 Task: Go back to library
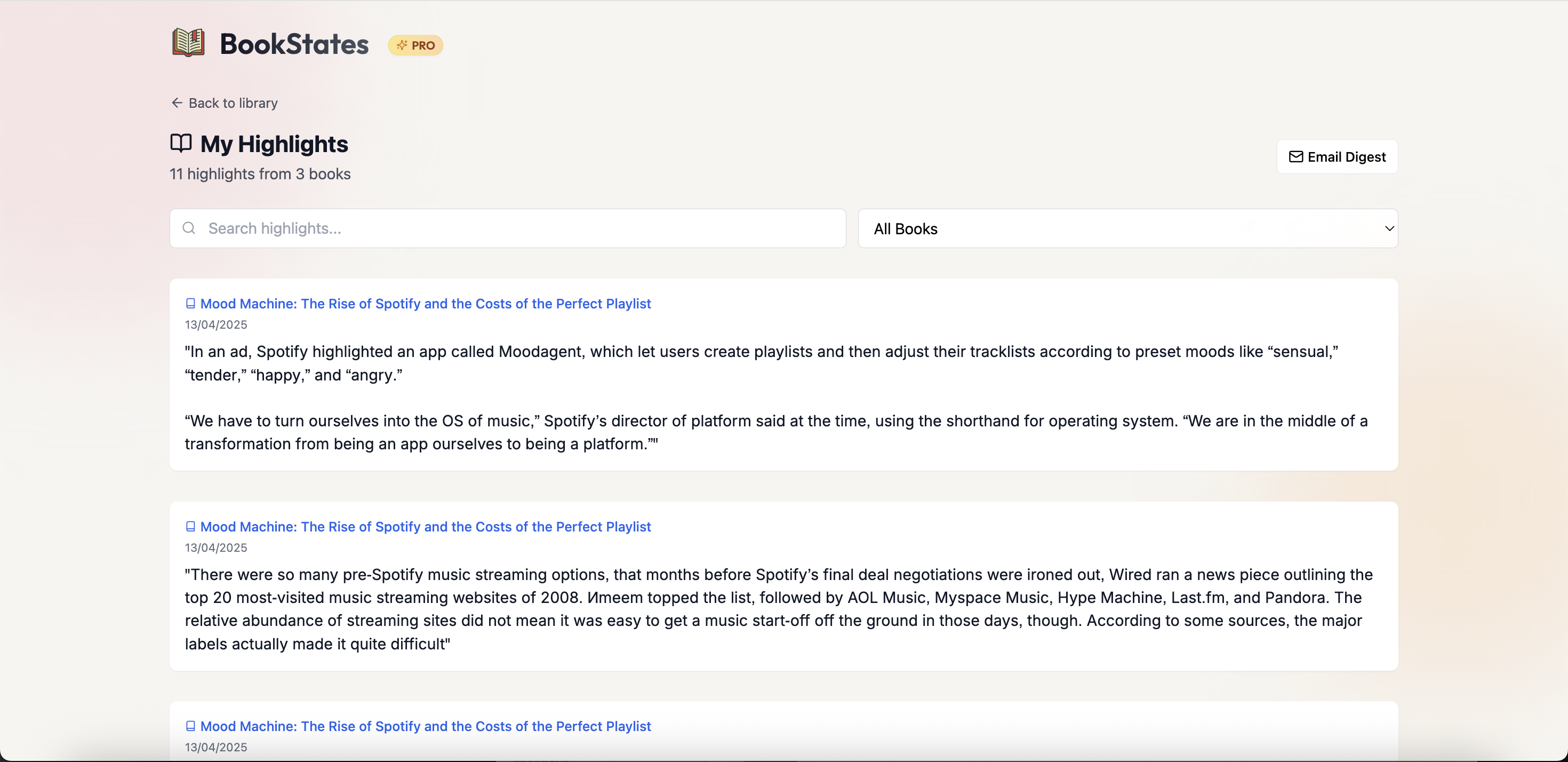[x=224, y=103]
